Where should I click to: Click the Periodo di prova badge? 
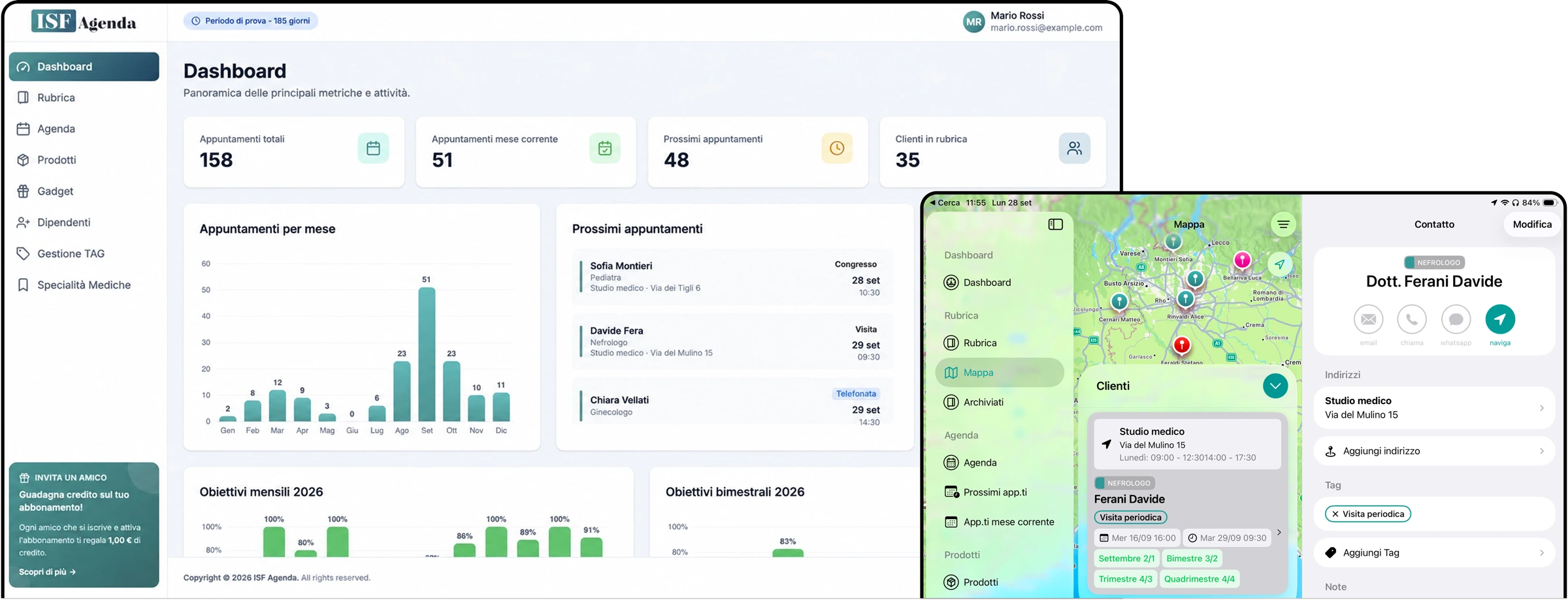pos(250,21)
